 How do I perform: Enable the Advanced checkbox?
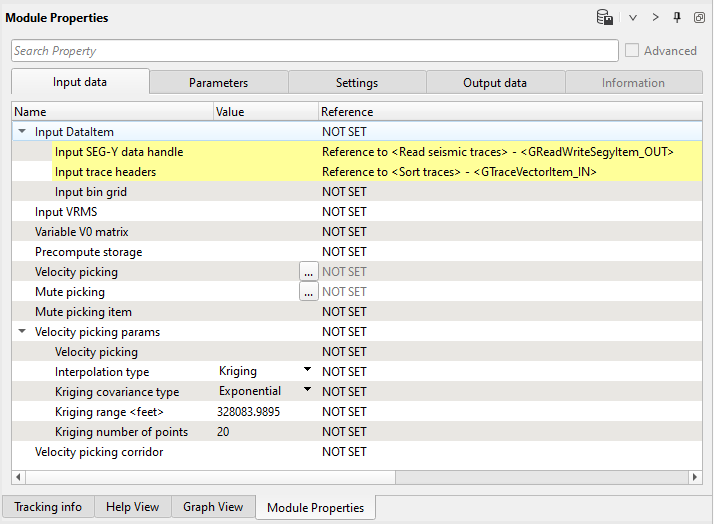(x=632, y=51)
